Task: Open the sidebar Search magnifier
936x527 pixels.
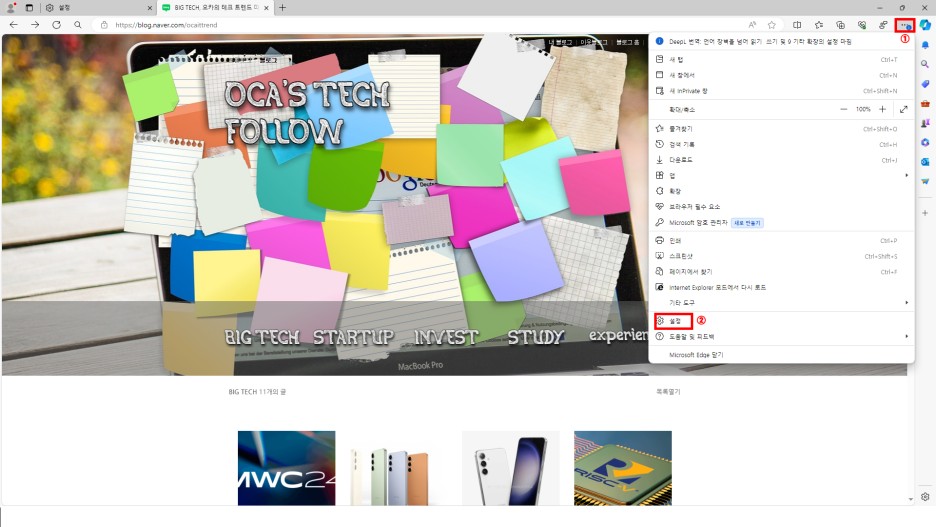Action: [925, 64]
